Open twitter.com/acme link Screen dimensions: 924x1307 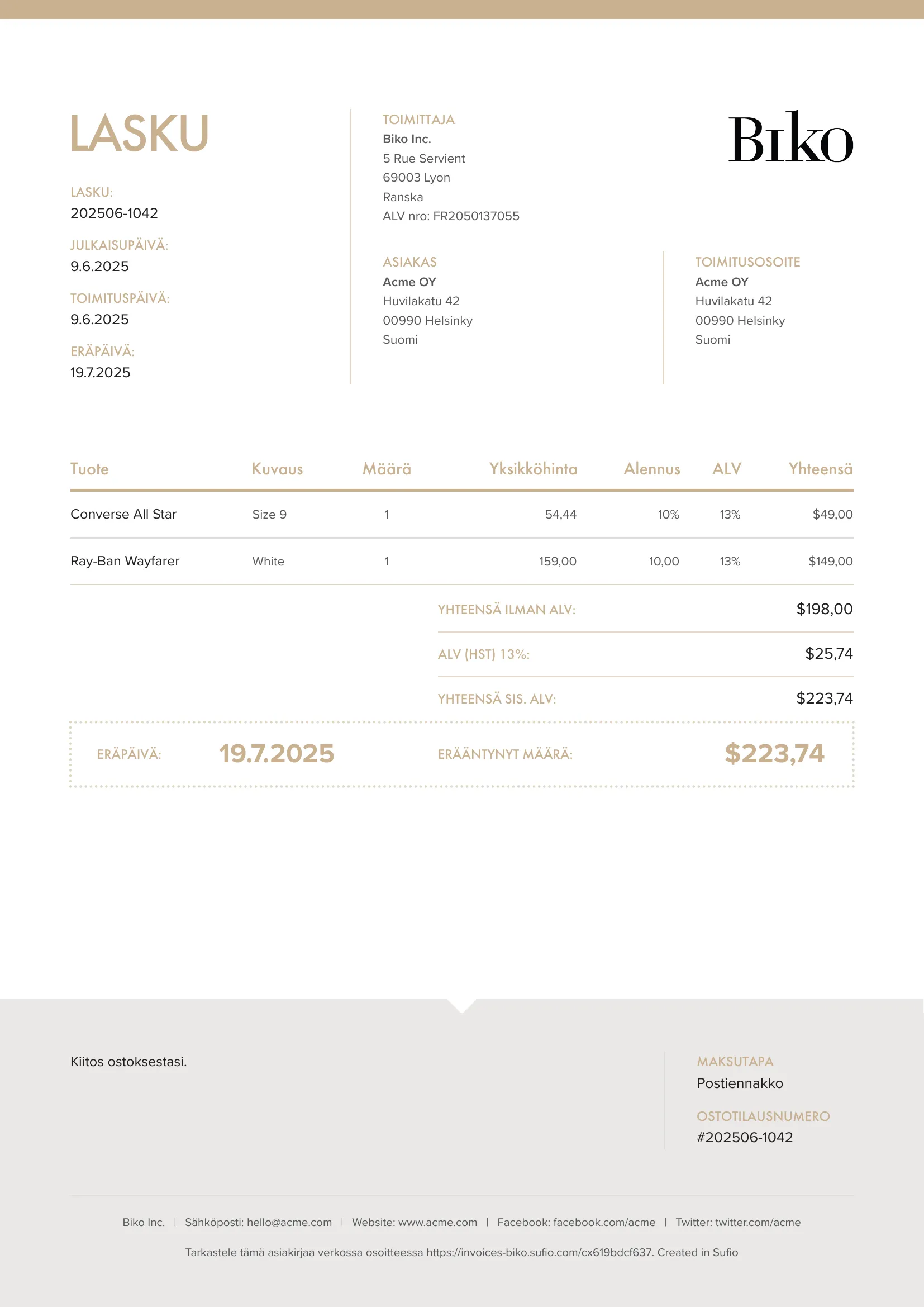click(x=758, y=1222)
